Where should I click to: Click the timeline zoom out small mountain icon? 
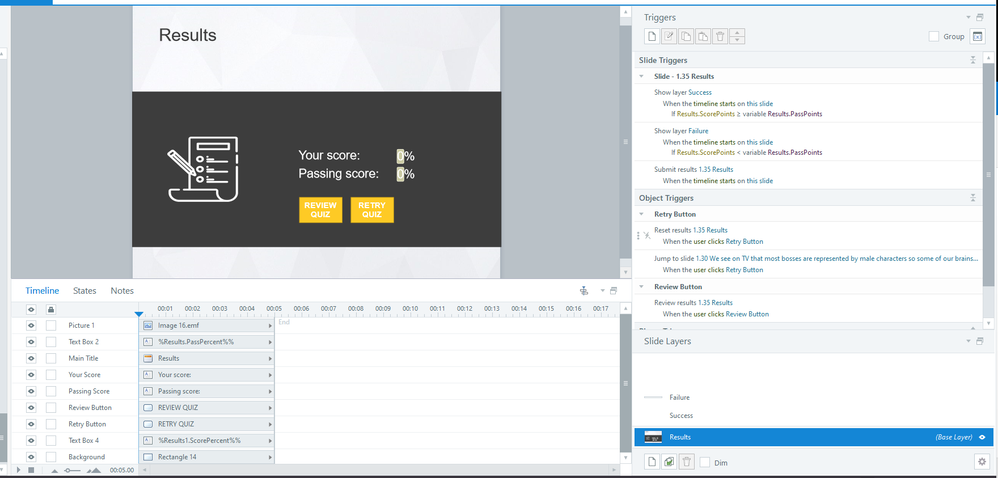54,471
